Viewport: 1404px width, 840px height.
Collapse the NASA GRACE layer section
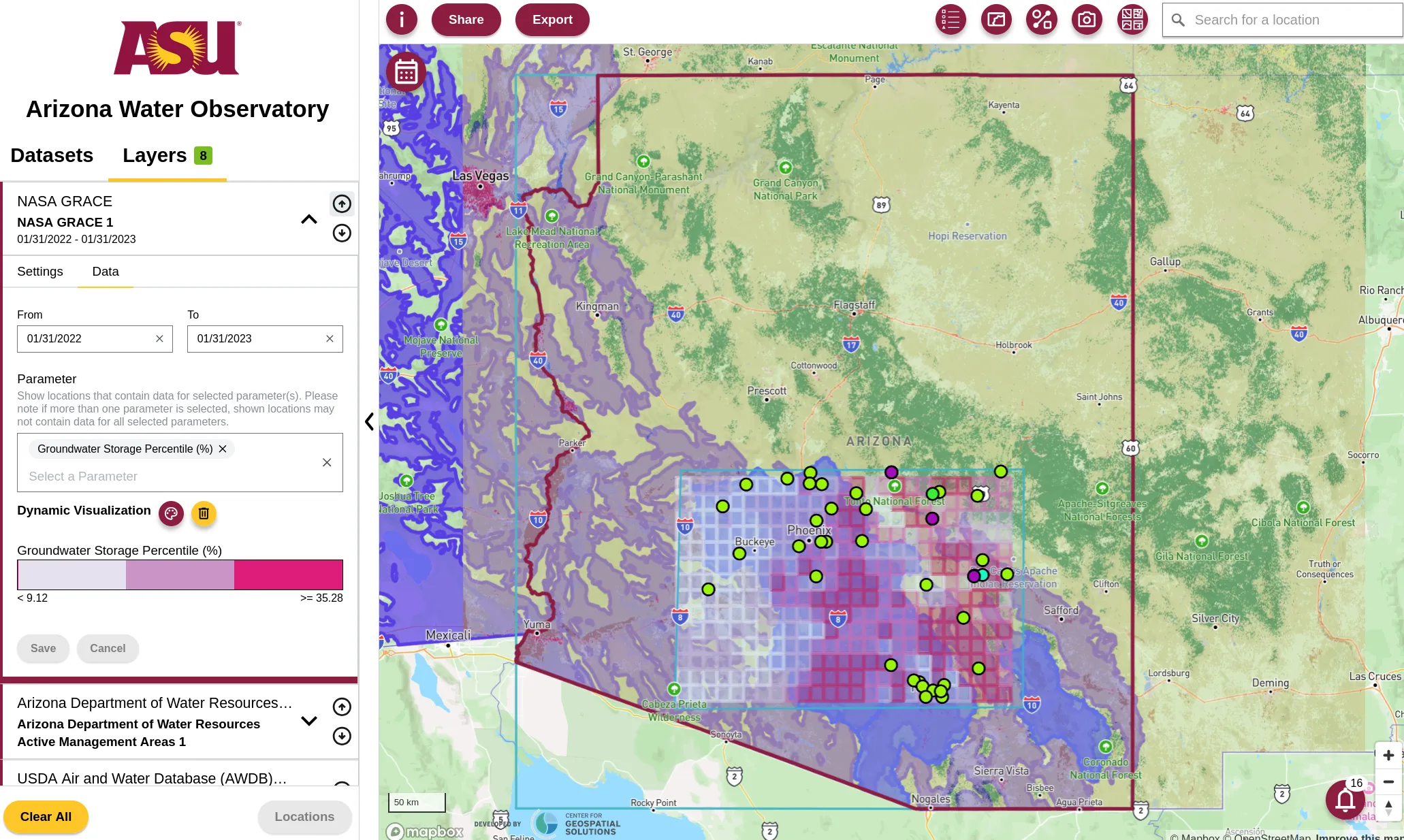[x=309, y=219]
